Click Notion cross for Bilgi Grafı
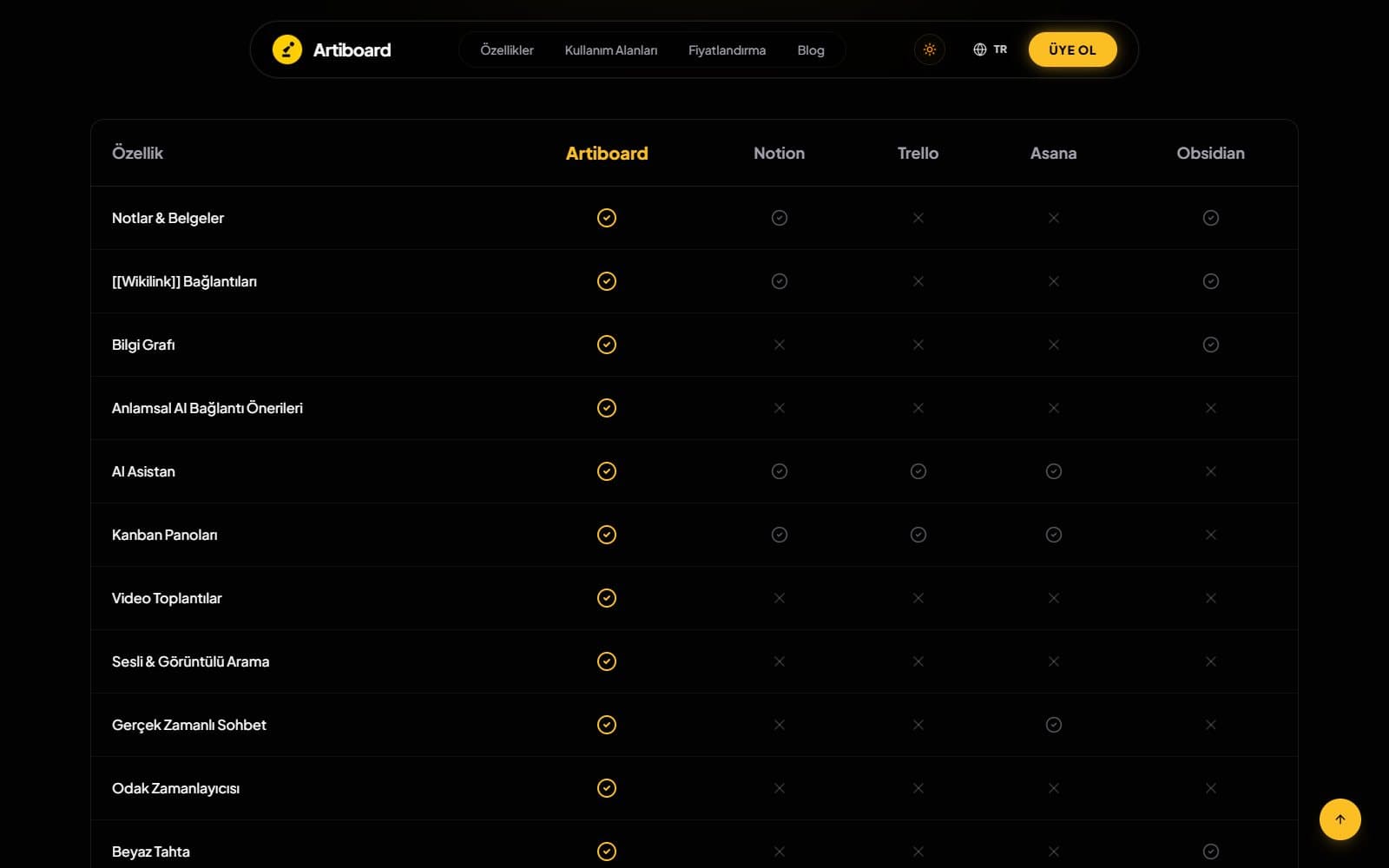This screenshot has height=868, width=1389. pyautogui.click(x=780, y=345)
